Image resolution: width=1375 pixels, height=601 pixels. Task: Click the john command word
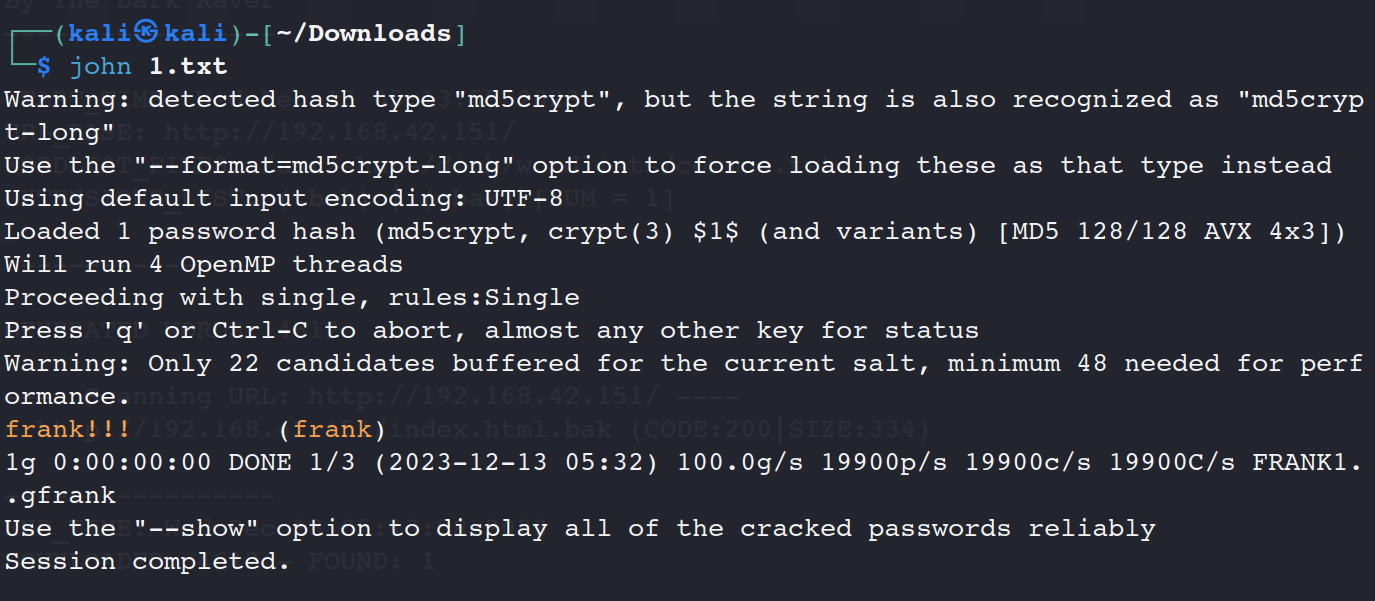coord(100,67)
